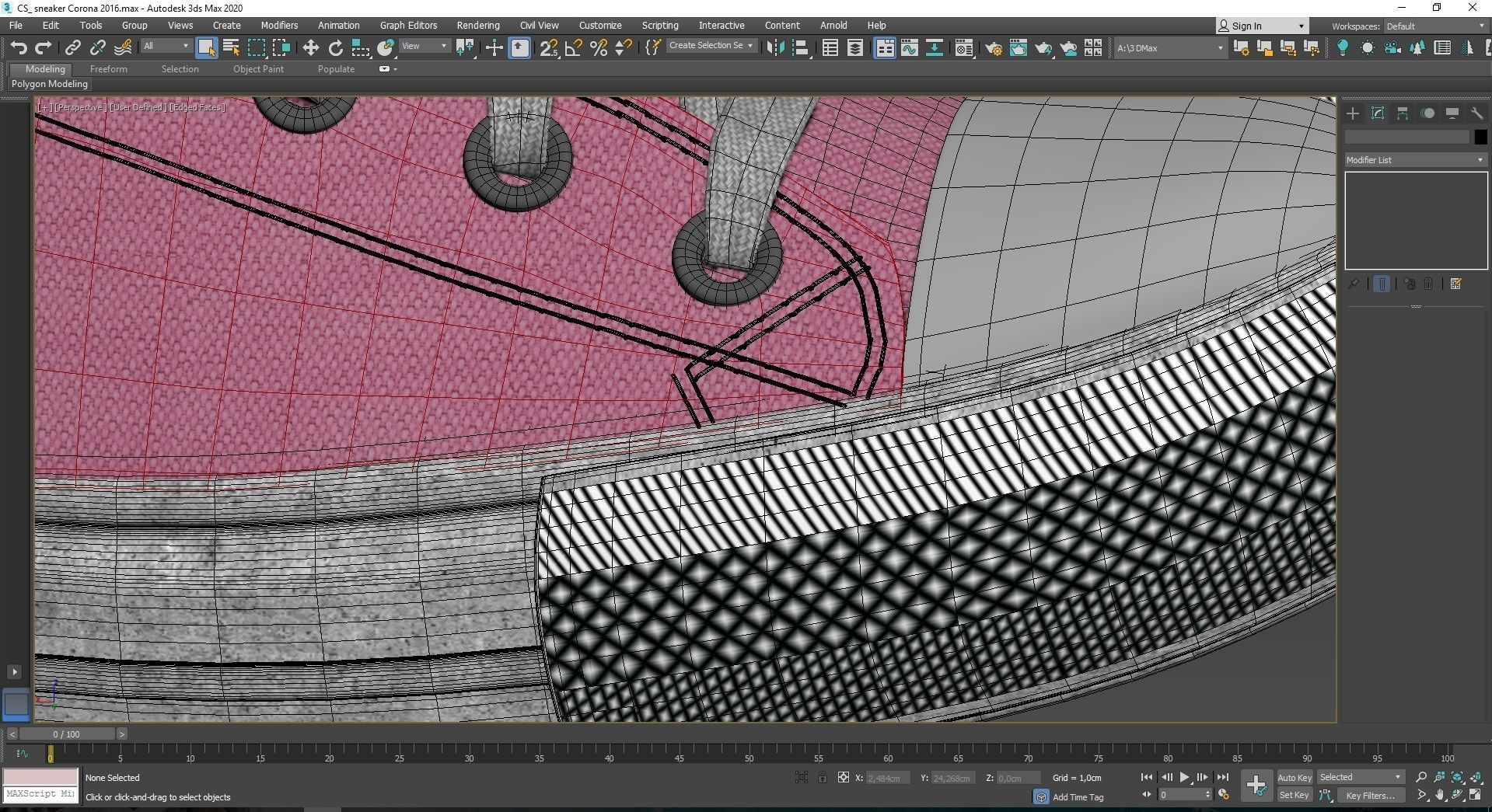Toggle Spinner Snap
Image resolution: width=1492 pixels, height=812 pixels.
(x=623, y=48)
